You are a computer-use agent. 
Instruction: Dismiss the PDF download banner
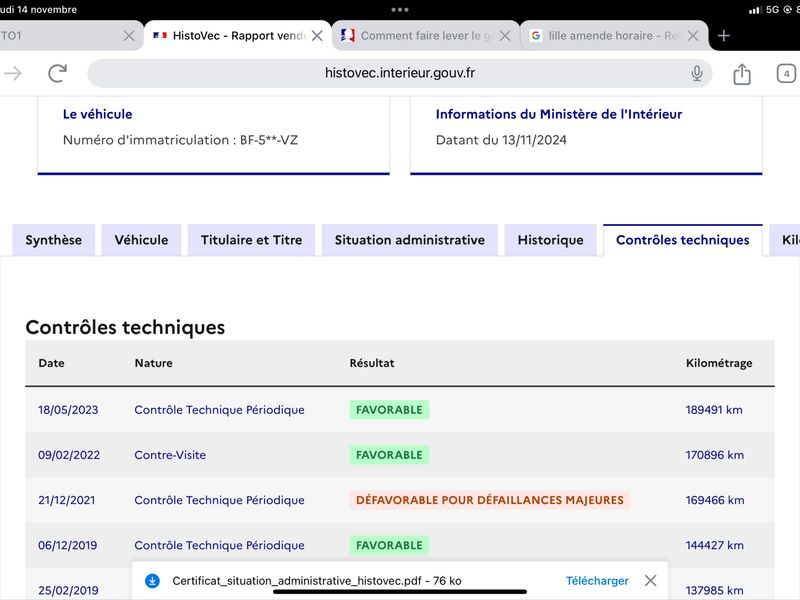click(650, 581)
